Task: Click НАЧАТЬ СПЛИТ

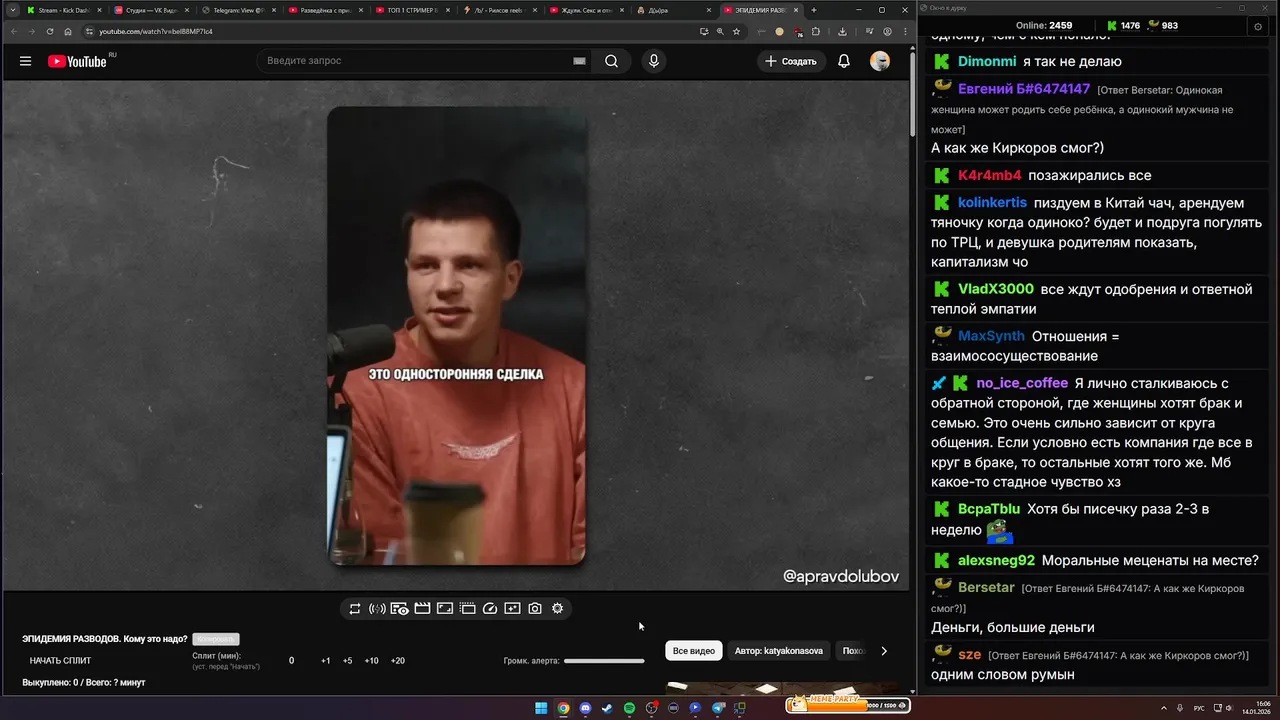Action: tap(60, 660)
